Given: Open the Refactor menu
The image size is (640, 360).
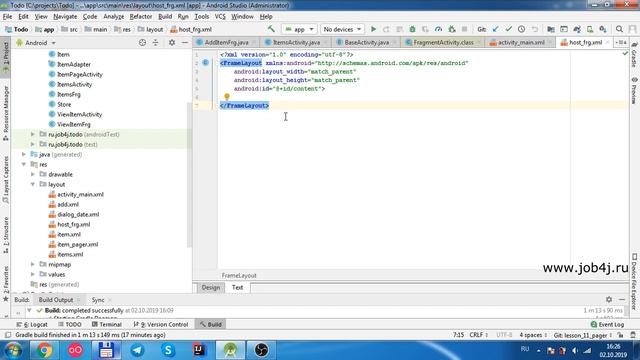Looking at the screenshot, I should 141,17.
